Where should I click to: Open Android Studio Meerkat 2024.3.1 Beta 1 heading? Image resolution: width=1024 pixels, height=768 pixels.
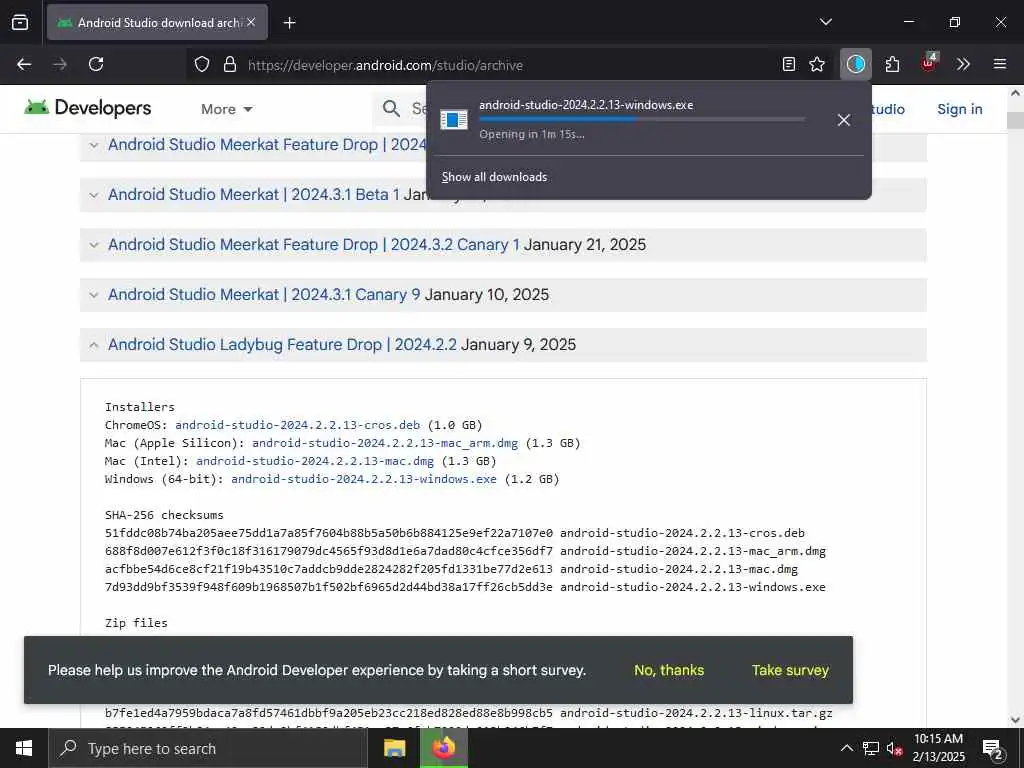[x=253, y=195]
